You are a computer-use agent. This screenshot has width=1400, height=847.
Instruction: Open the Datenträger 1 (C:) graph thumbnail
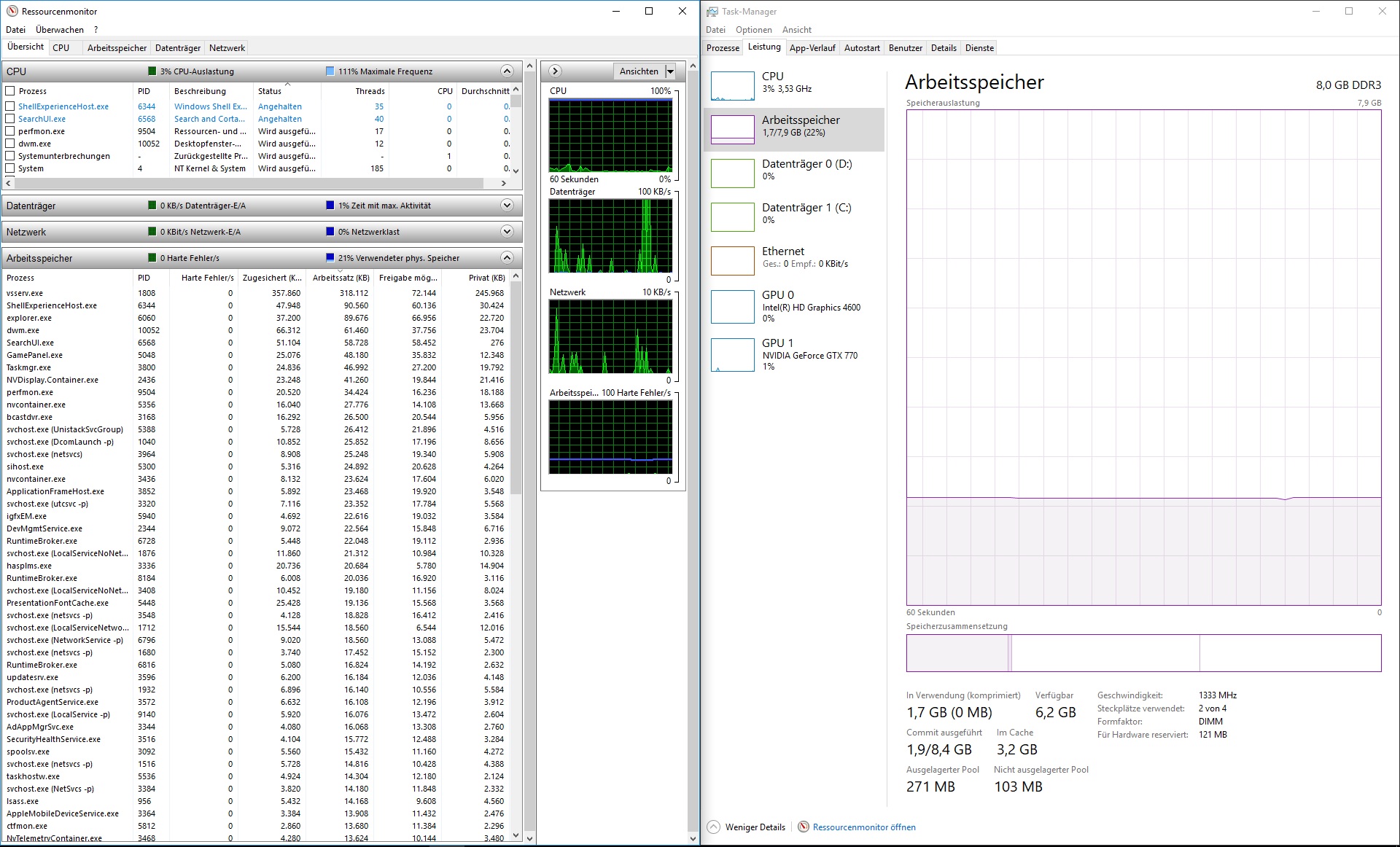[732, 216]
